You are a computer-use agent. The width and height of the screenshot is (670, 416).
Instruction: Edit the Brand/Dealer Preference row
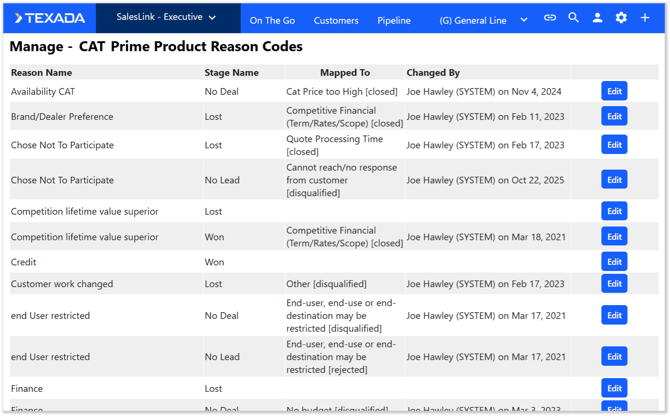(x=614, y=116)
